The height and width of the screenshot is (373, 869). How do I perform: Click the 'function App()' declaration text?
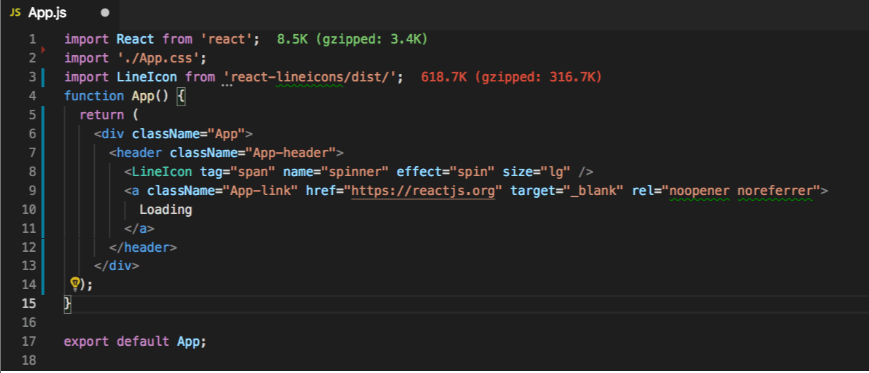coord(116,96)
